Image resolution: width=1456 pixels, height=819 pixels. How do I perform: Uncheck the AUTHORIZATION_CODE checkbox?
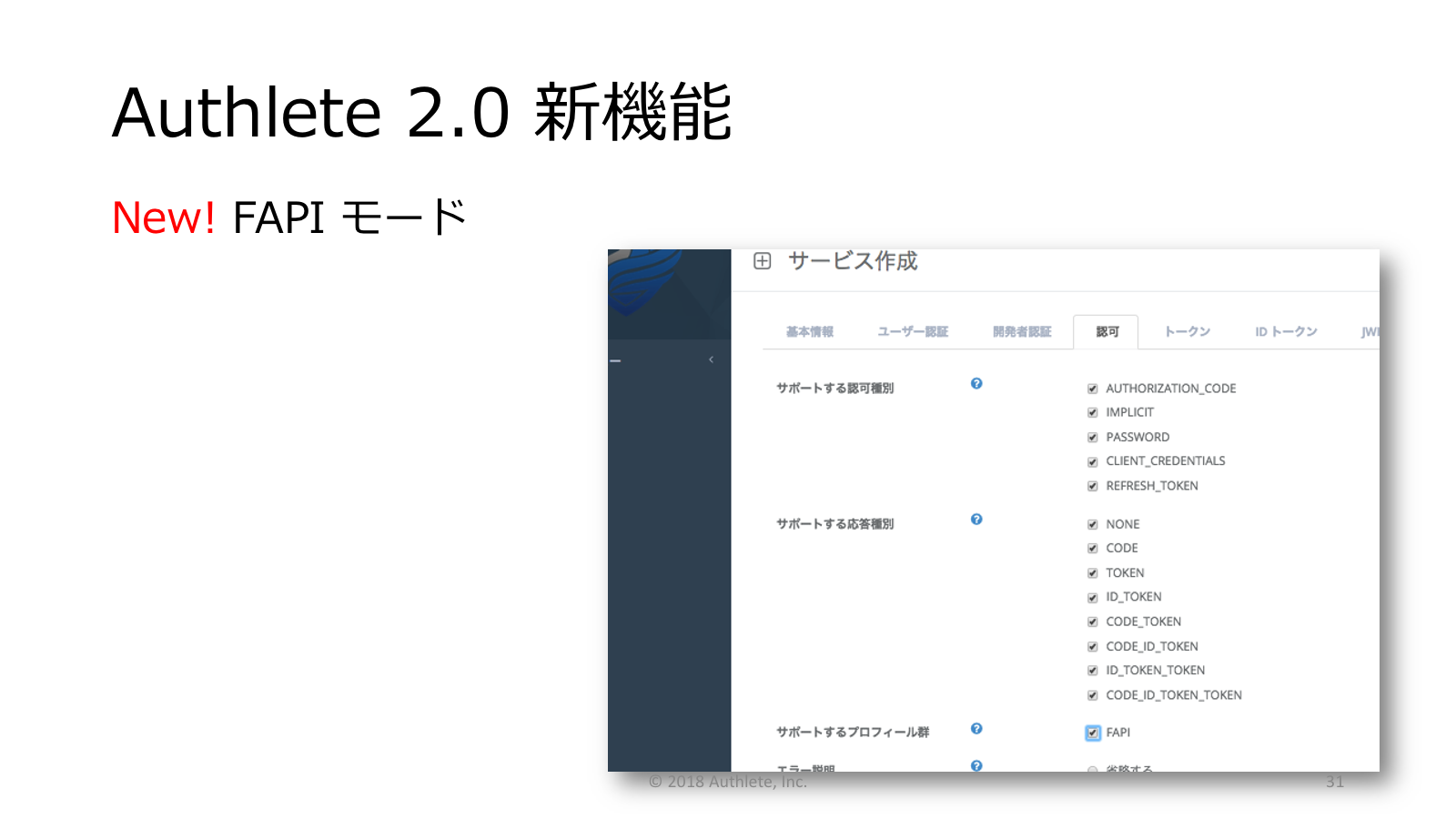pyautogui.click(x=1093, y=389)
